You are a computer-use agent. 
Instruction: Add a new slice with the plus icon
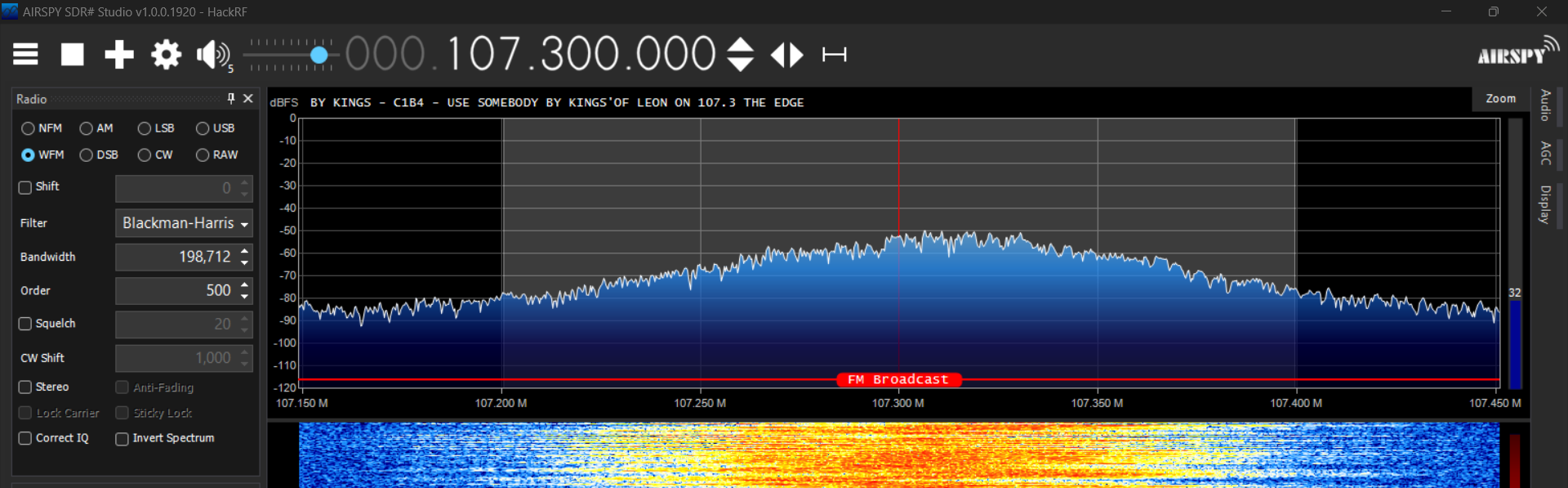coord(119,55)
